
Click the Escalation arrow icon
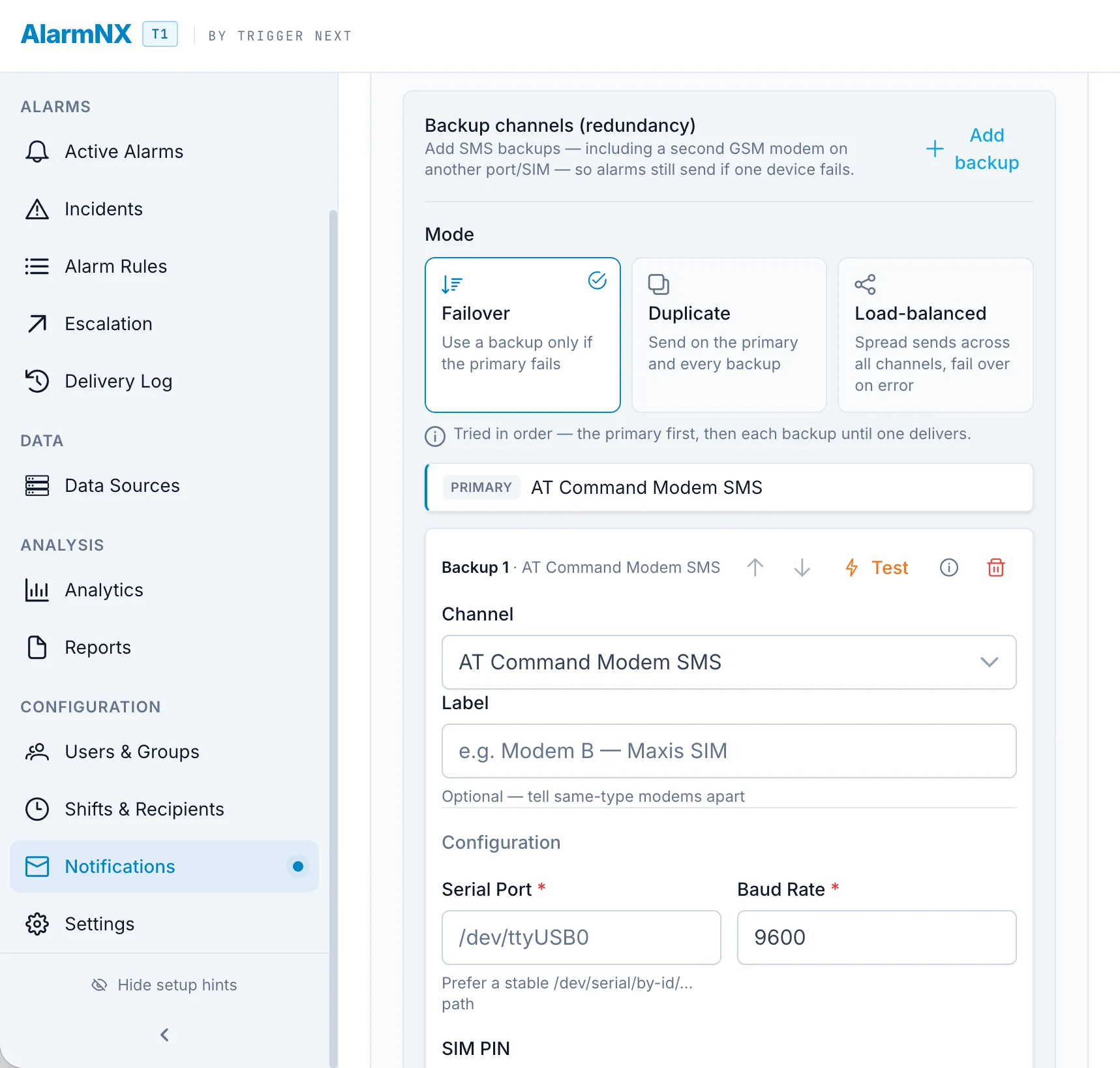point(37,324)
